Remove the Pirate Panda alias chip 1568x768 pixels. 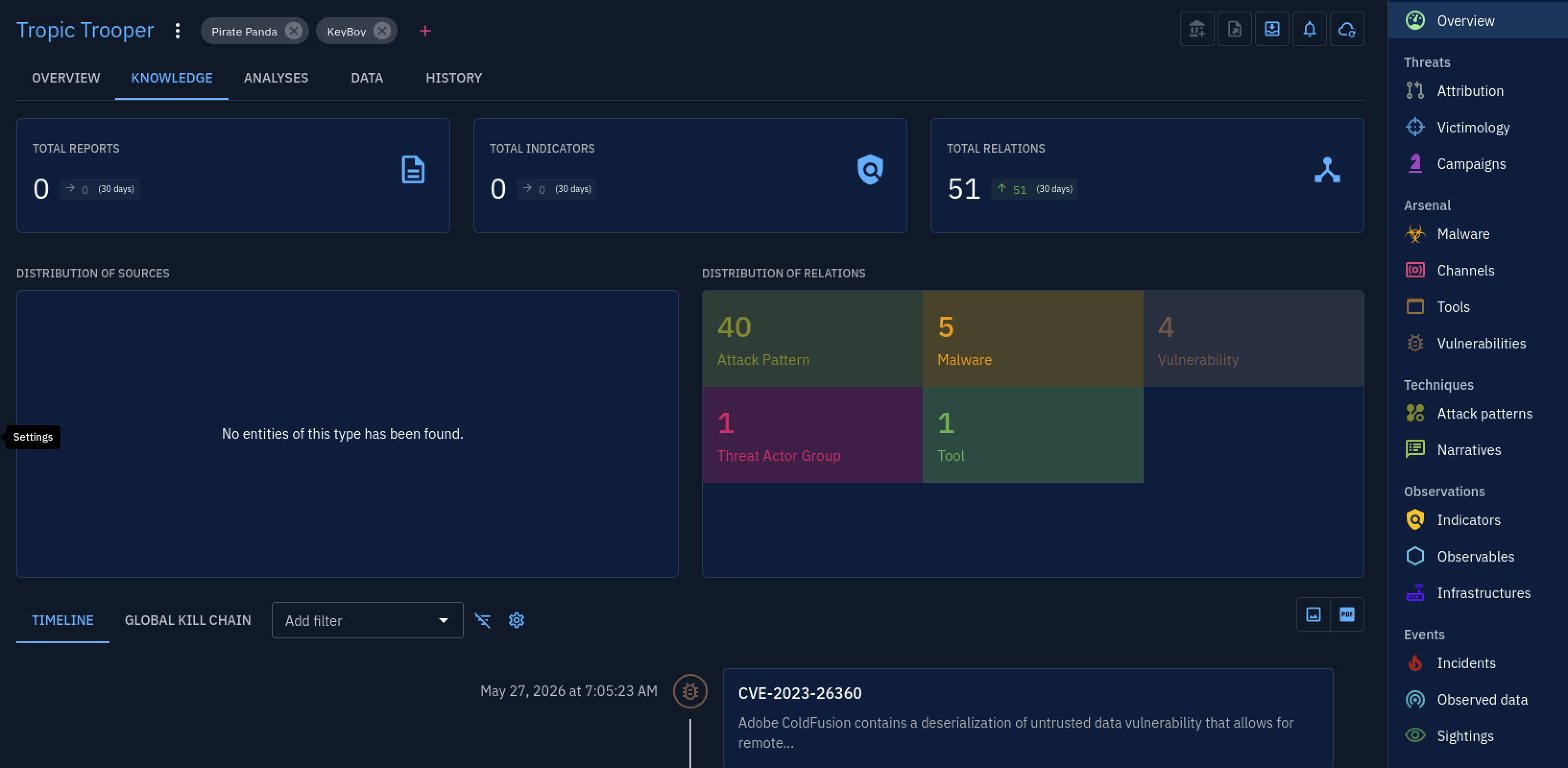pyautogui.click(x=293, y=31)
